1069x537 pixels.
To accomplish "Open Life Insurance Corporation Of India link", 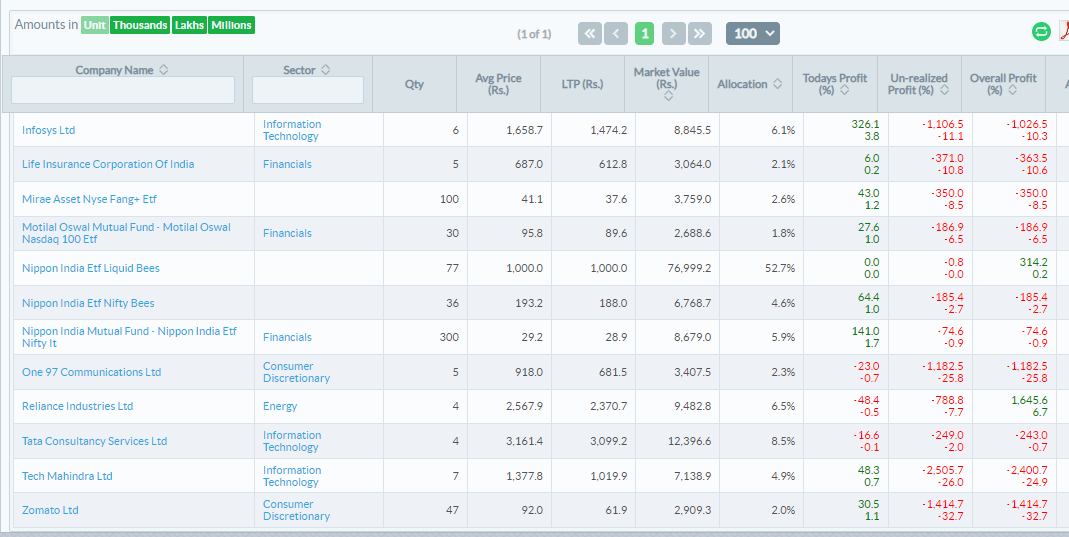I will 108,164.
